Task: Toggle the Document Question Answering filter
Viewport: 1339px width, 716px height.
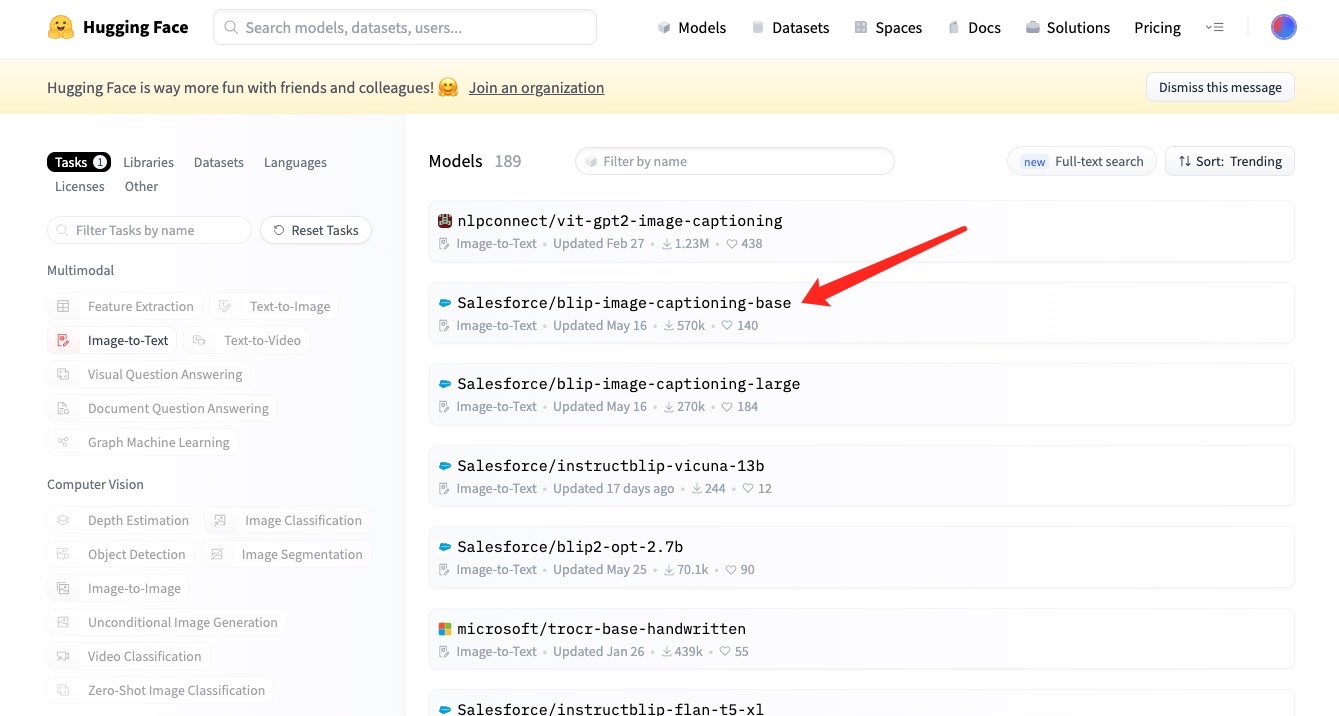Action: click(x=162, y=408)
